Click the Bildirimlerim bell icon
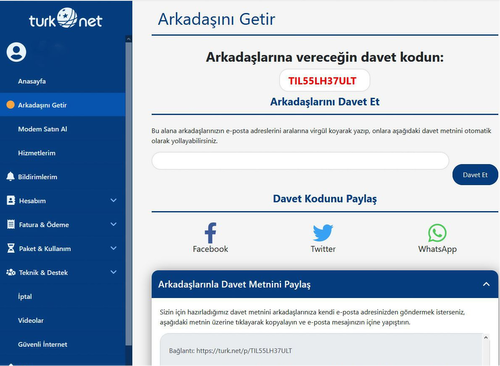The image size is (500, 366). click(x=10, y=176)
